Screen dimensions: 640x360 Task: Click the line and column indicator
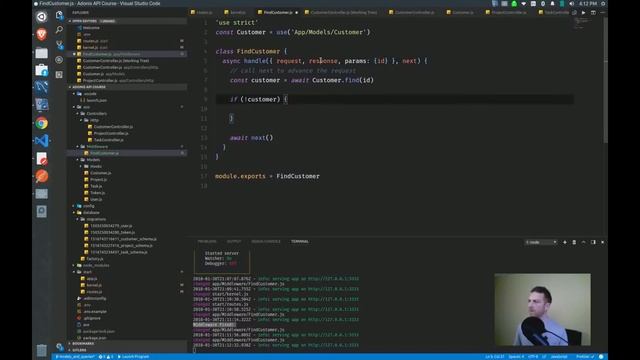pos(495,357)
